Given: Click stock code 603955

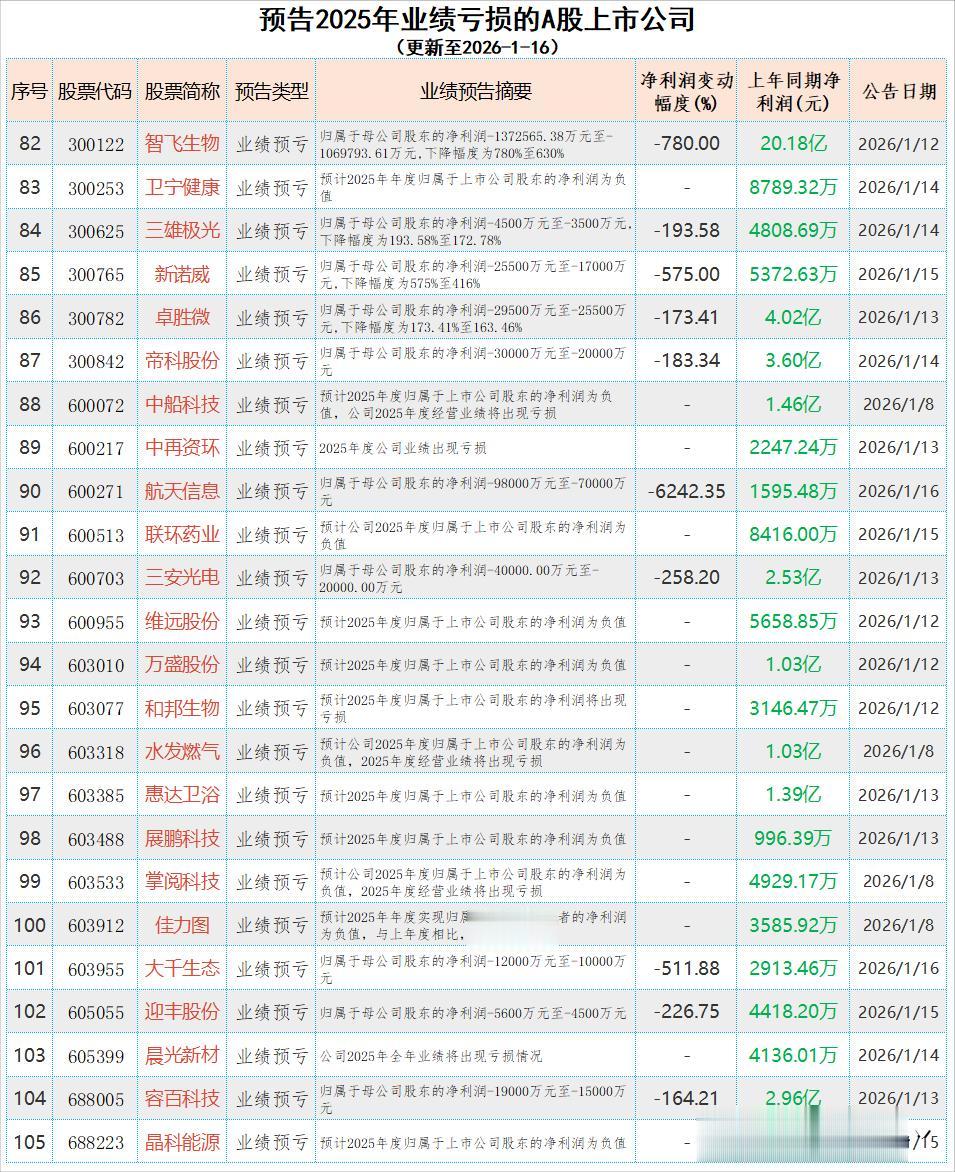Looking at the screenshot, I should (96, 969).
